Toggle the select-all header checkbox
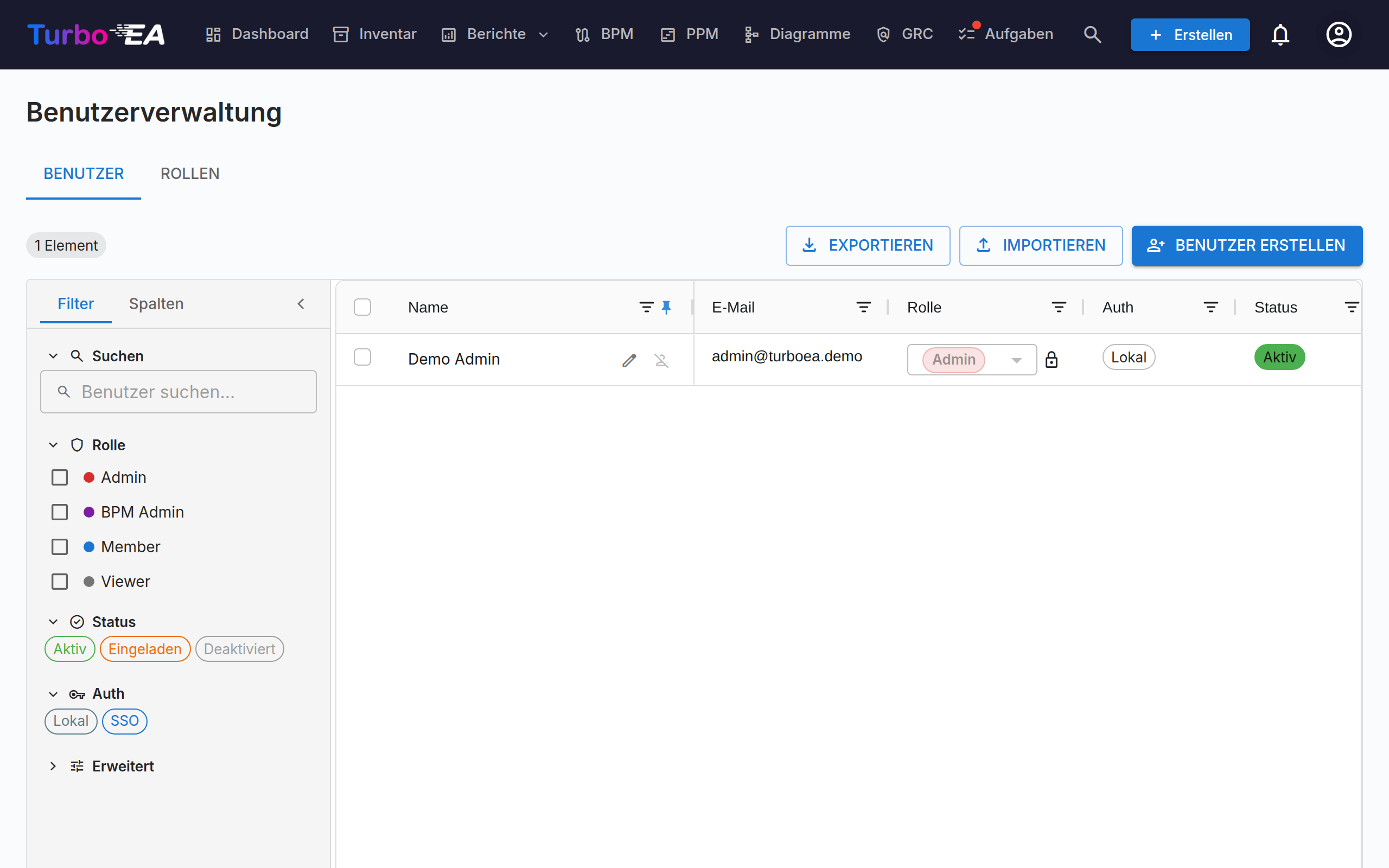 362,308
